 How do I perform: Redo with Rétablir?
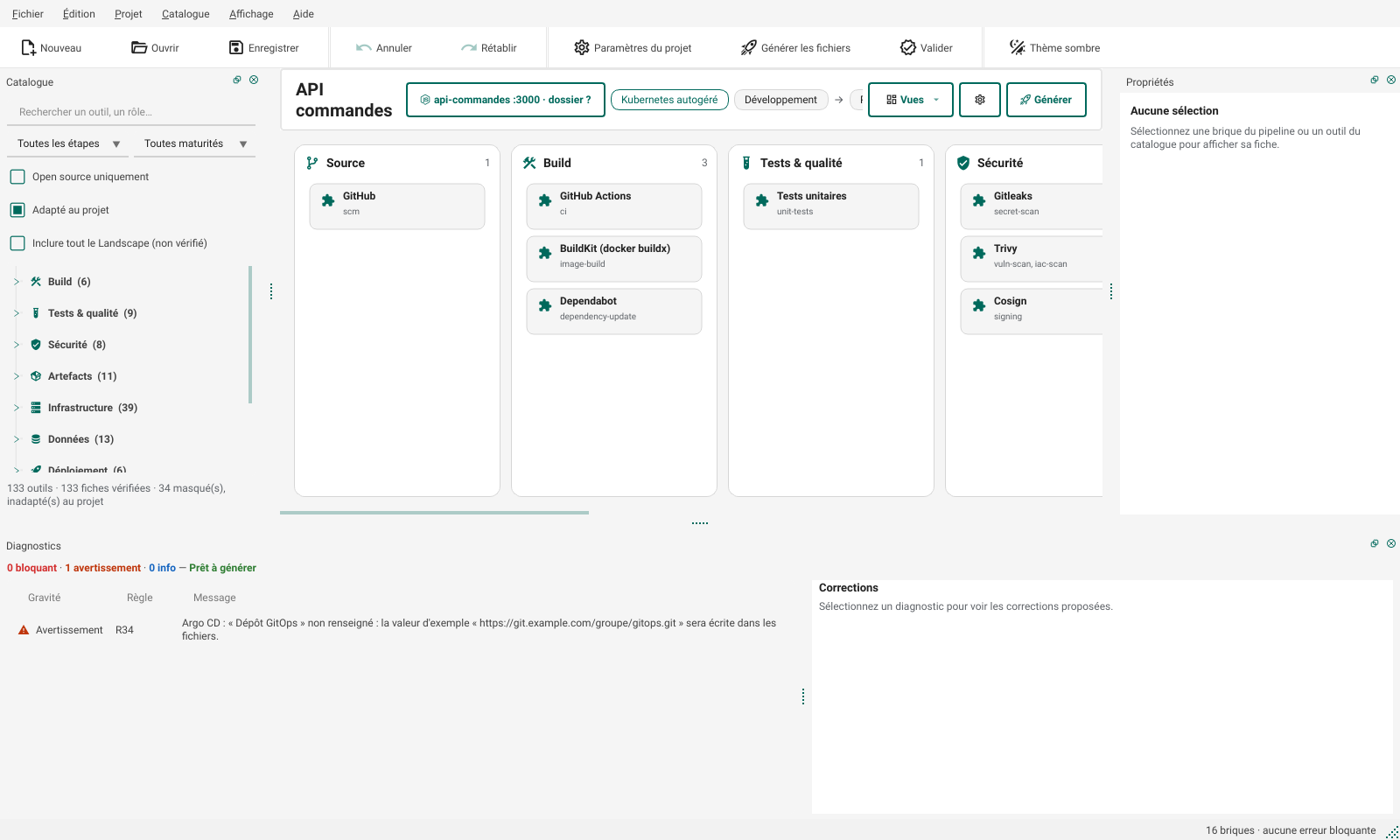tap(488, 47)
